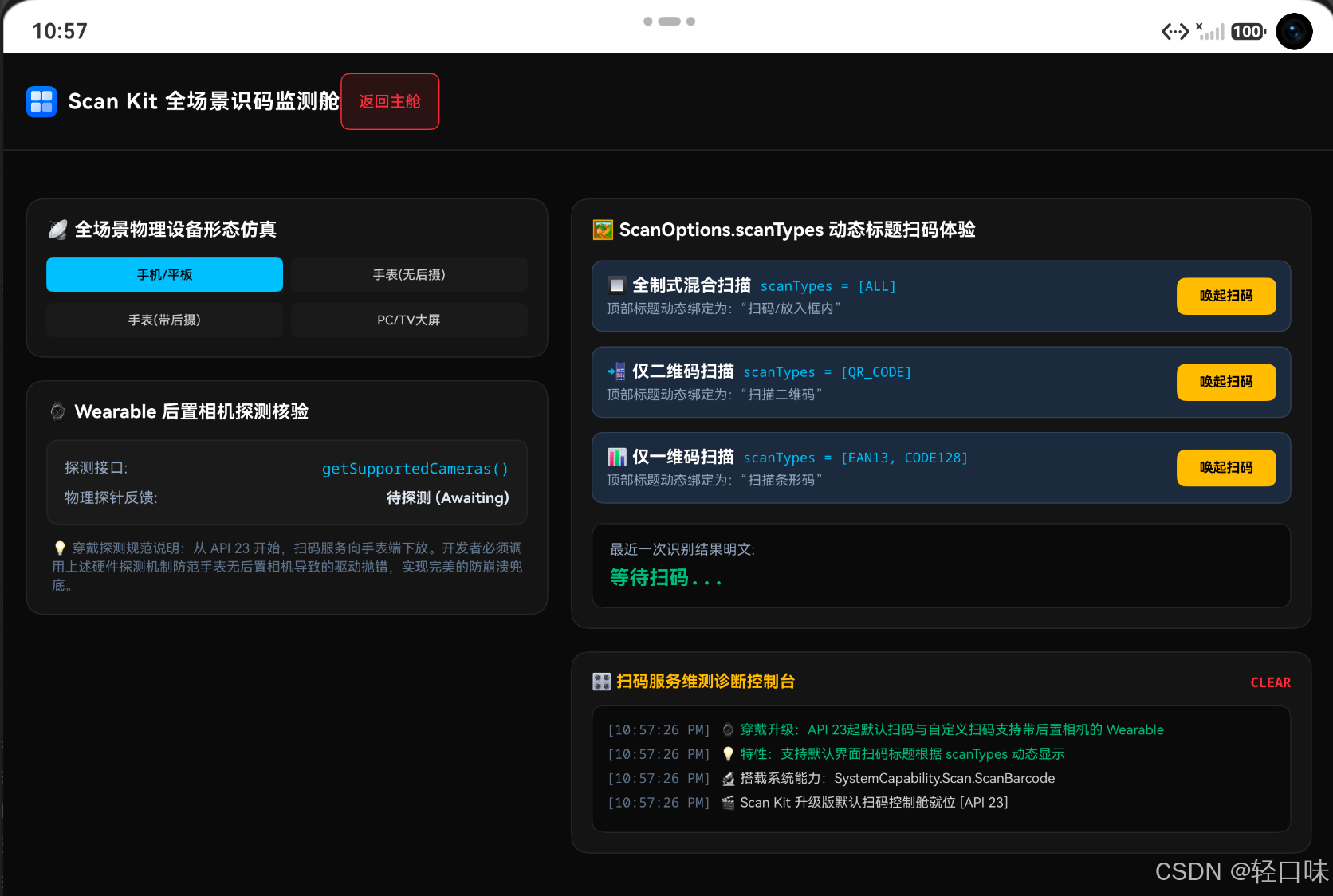Clear the diagnostic console log
This screenshot has height=896, width=1333.
point(1270,682)
